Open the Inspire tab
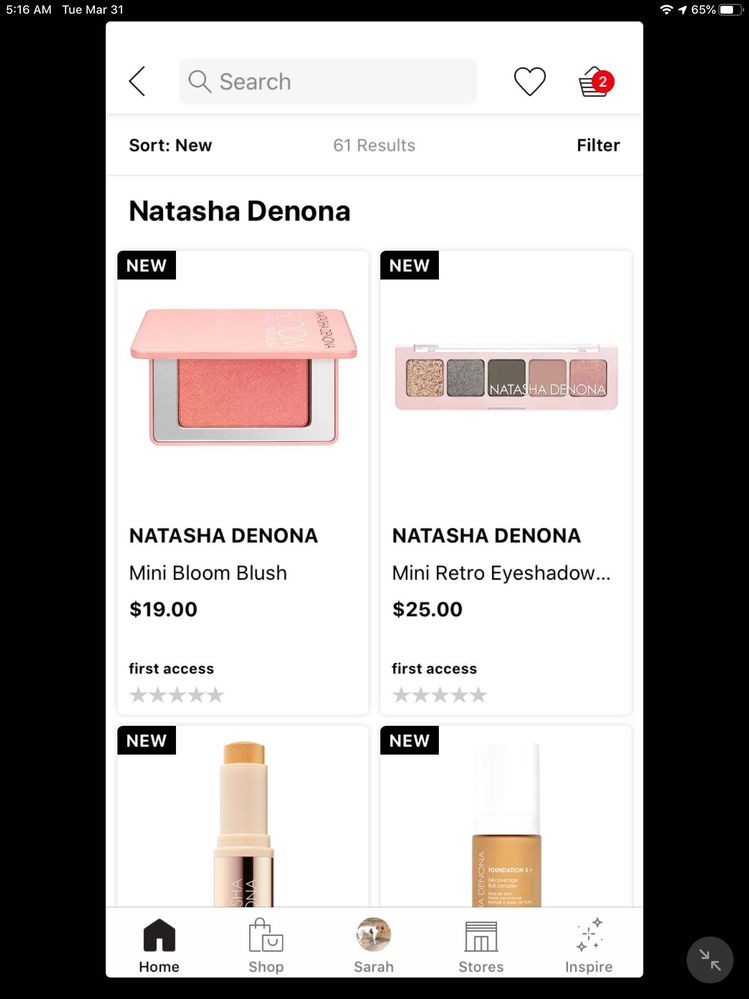 click(589, 946)
